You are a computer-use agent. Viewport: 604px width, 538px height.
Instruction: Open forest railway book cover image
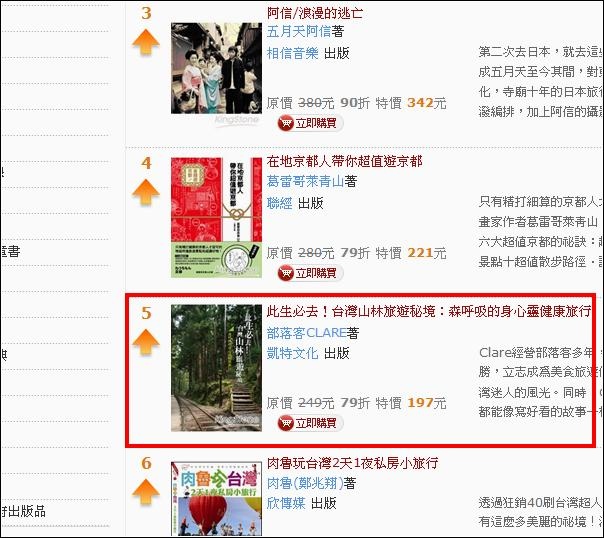216,368
